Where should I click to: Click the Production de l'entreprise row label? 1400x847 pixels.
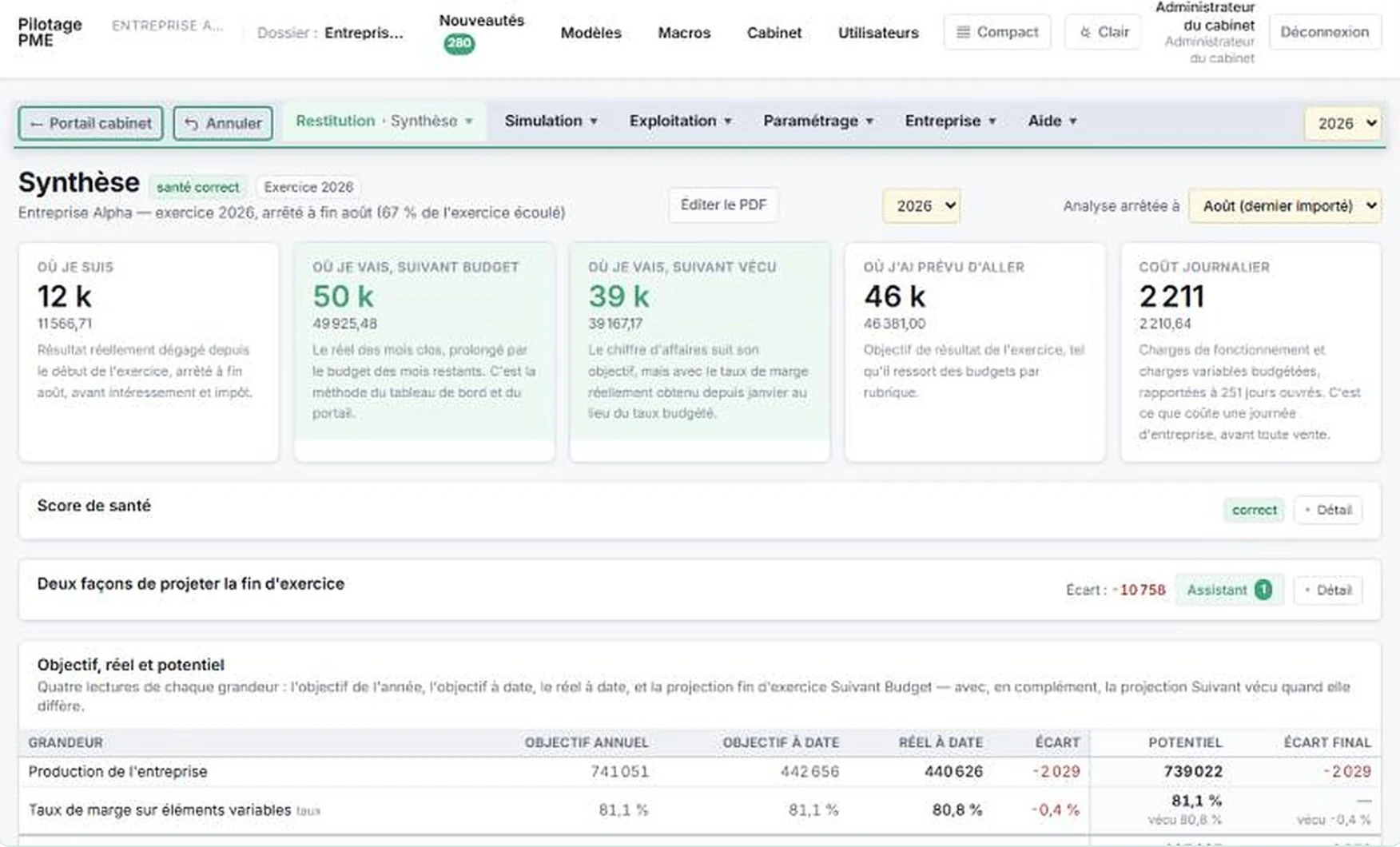(117, 771)
